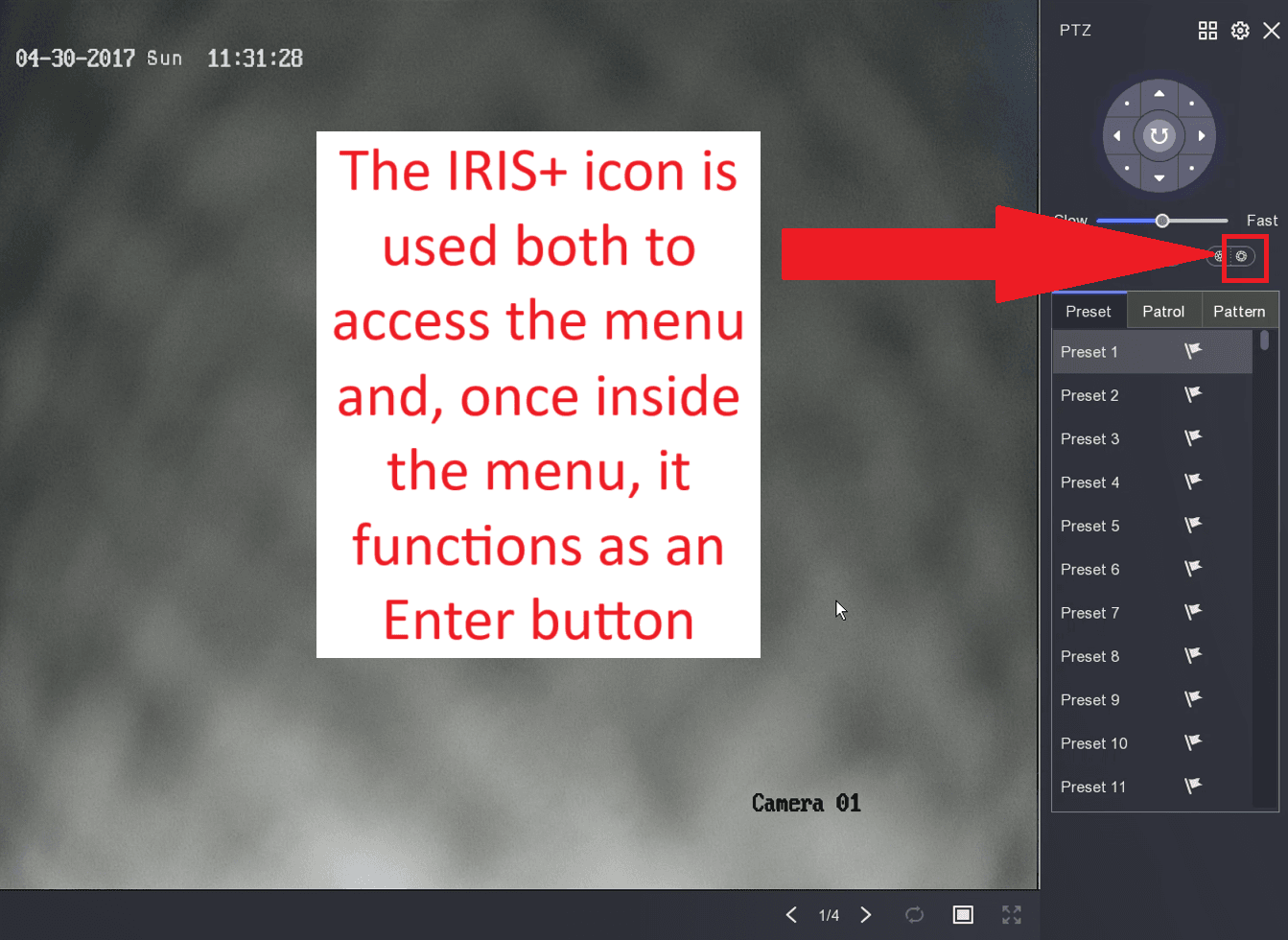
Task: Select the Preset 1 row label
Action: (1089, 352)
